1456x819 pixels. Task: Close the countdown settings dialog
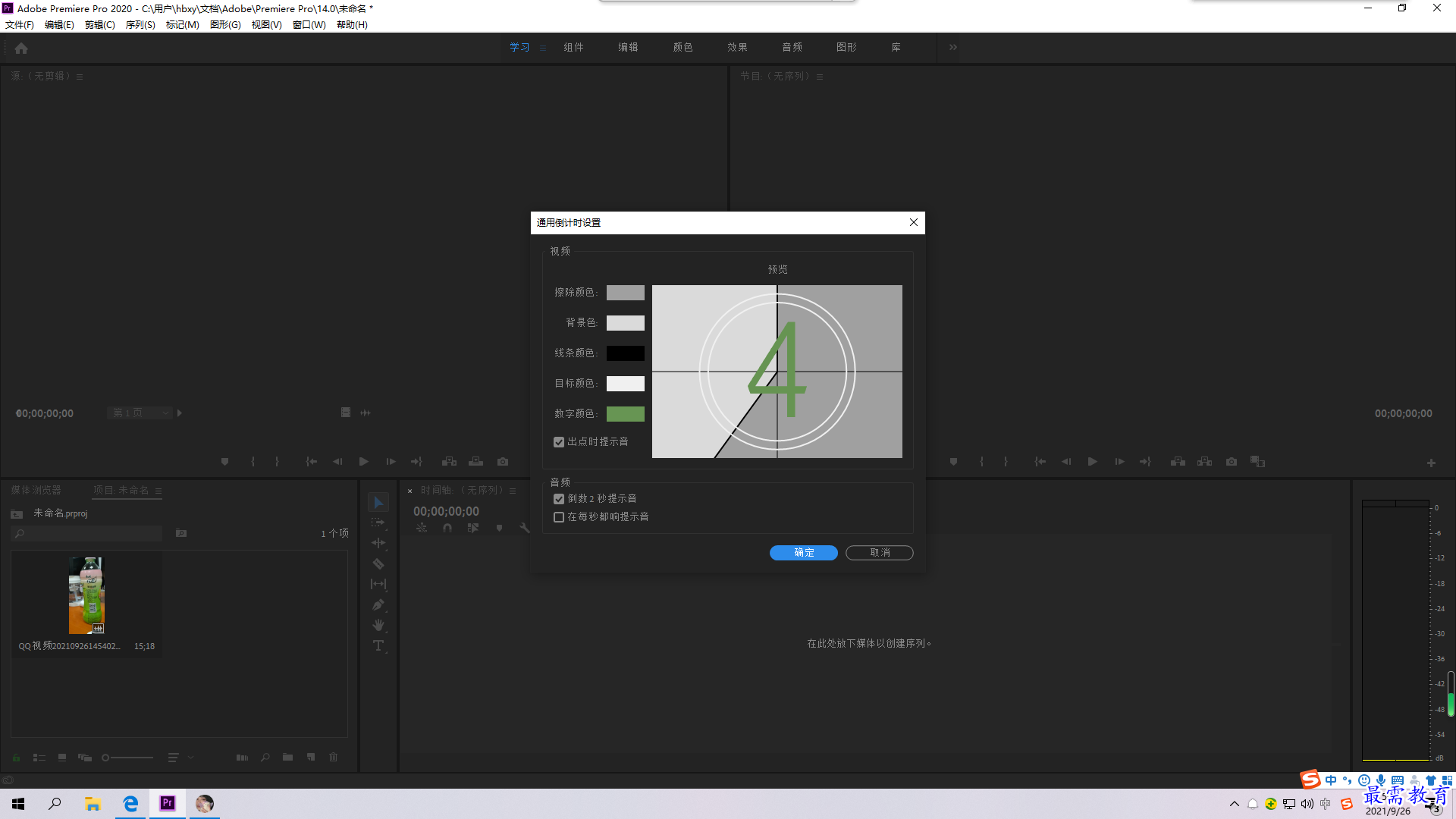point(914,222)
